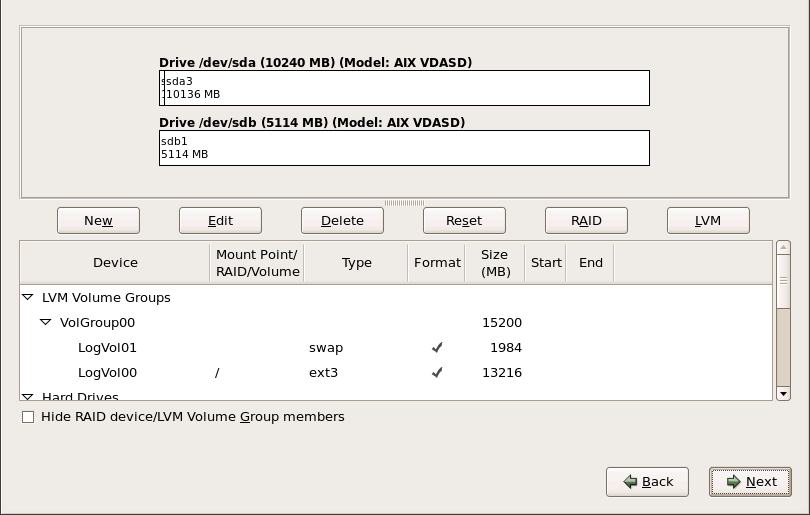The image size is (810, 515).
Task: Enable Hide RAID device/LVM Volume Group members
Action: click(28, 417)
